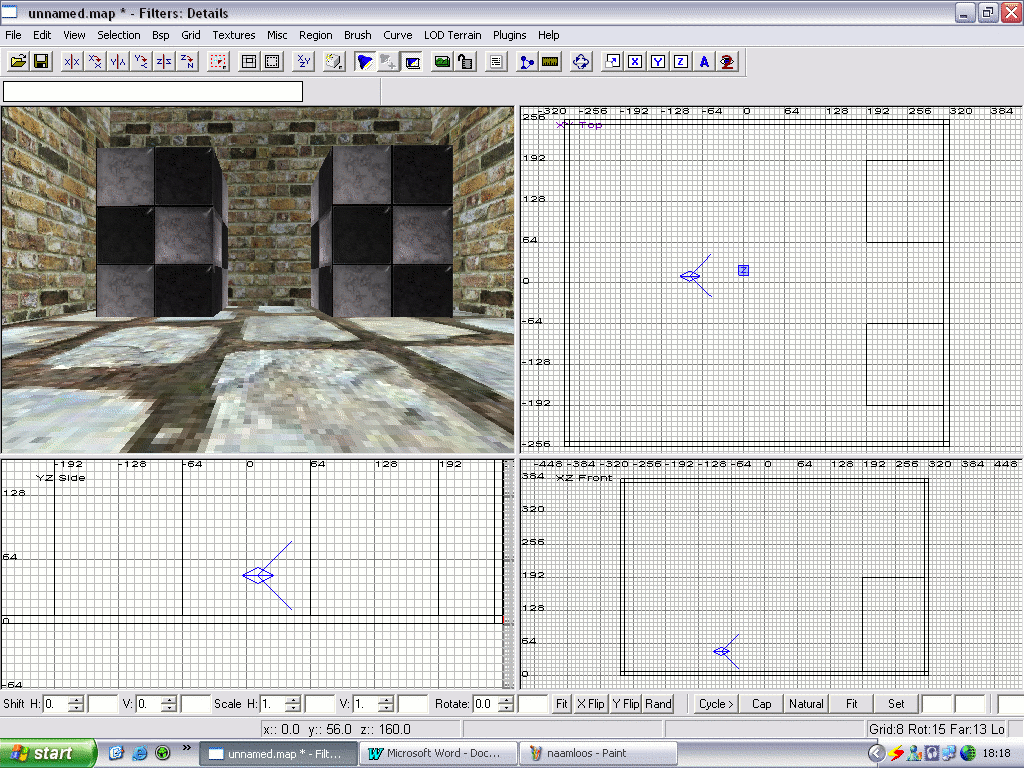Viewport: 1024px width, 768px height.
Task: Flip the selection on the Z axis
Action: coord(164,62)
